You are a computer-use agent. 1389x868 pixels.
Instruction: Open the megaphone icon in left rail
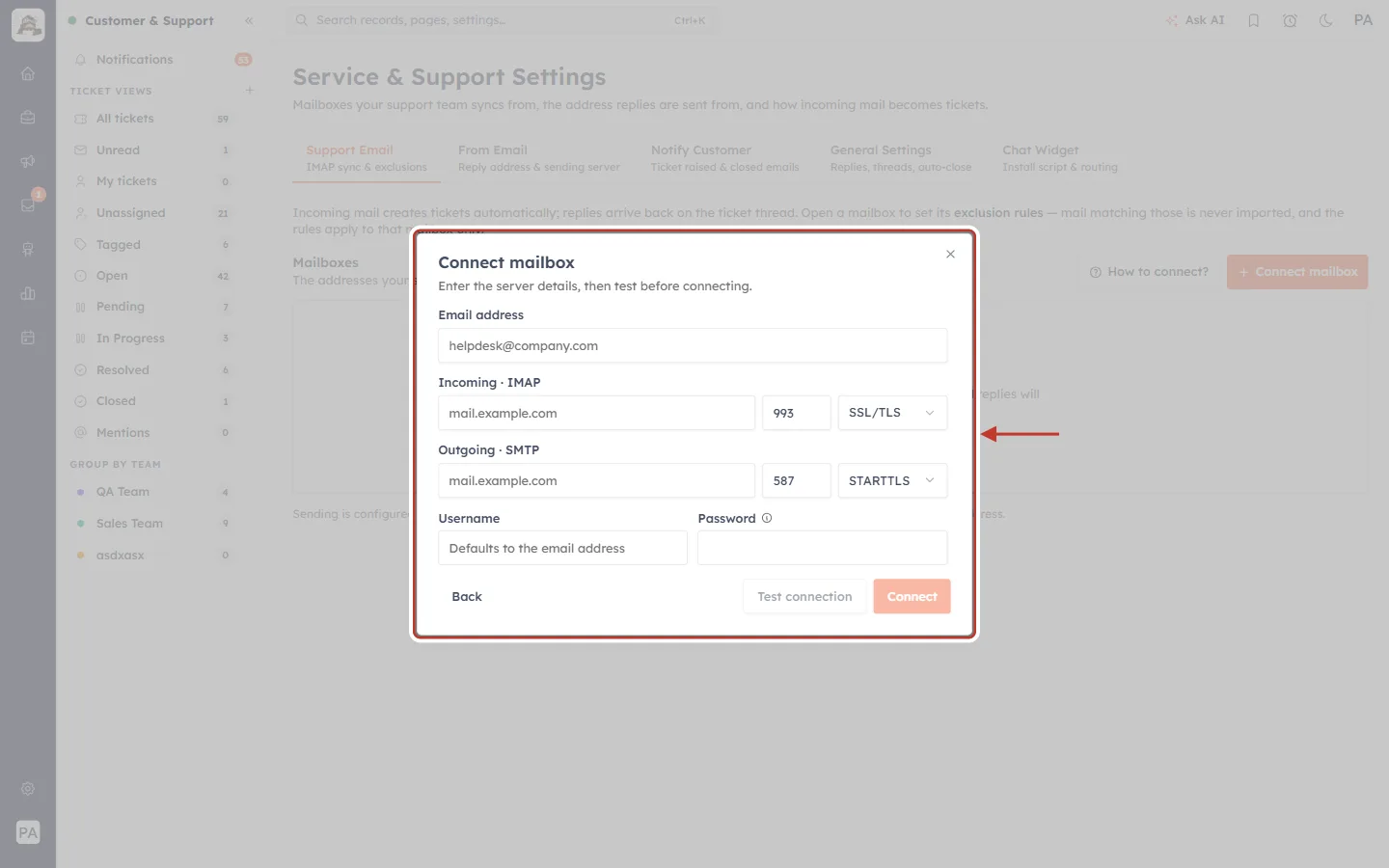click(28, 161)
